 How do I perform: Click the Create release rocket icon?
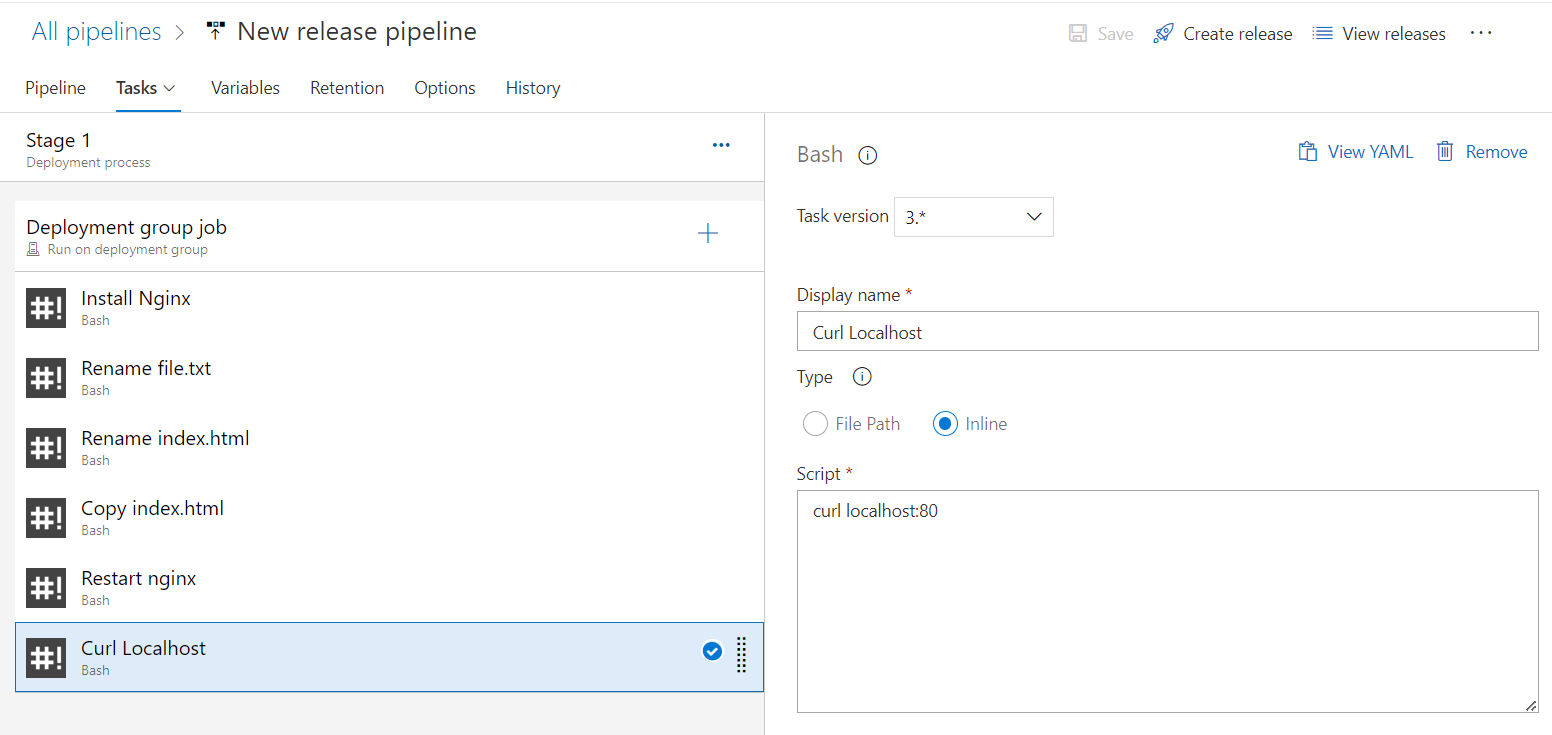[1163, 34]
